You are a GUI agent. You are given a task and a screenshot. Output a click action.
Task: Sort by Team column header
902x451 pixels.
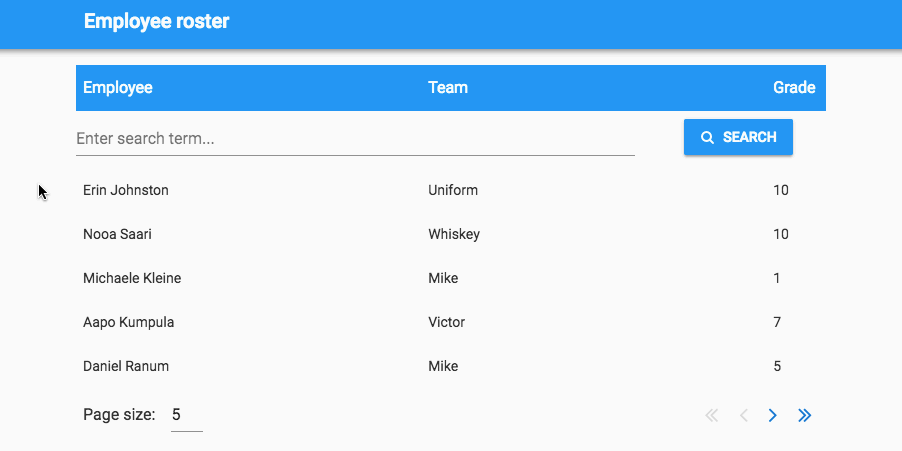click(448, 87)
